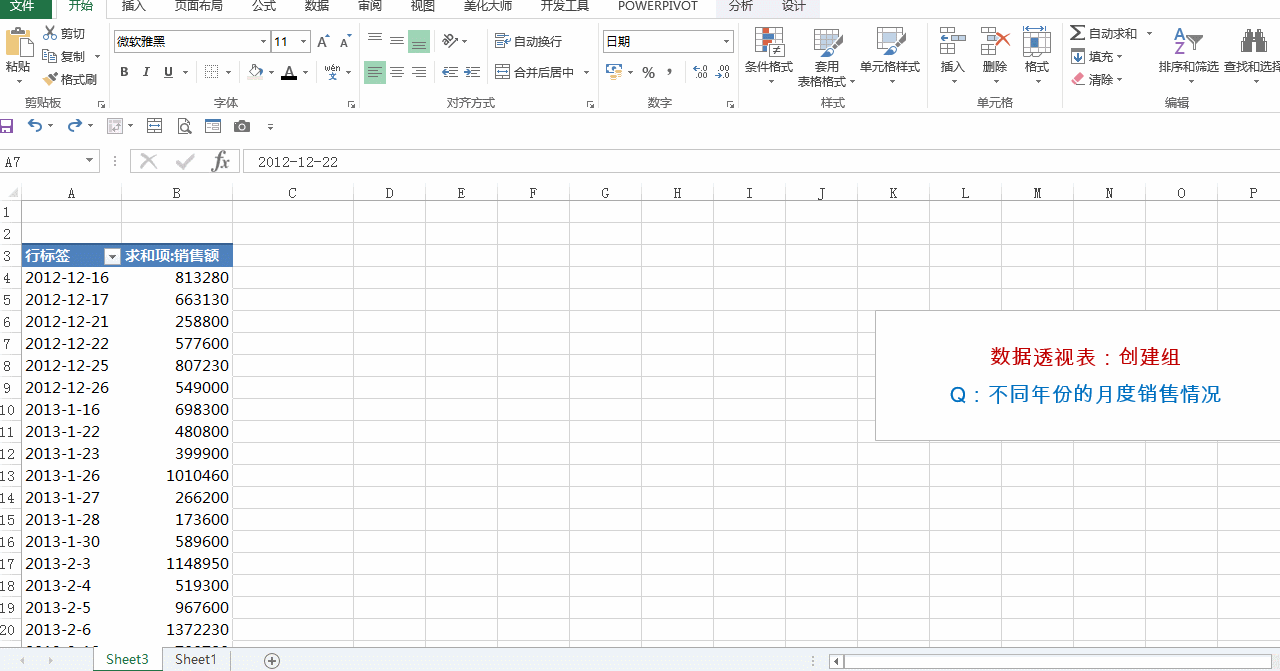The image size is (1280, 671).
Task: Decrease the decimal places
Action: (x=723, y=72)
